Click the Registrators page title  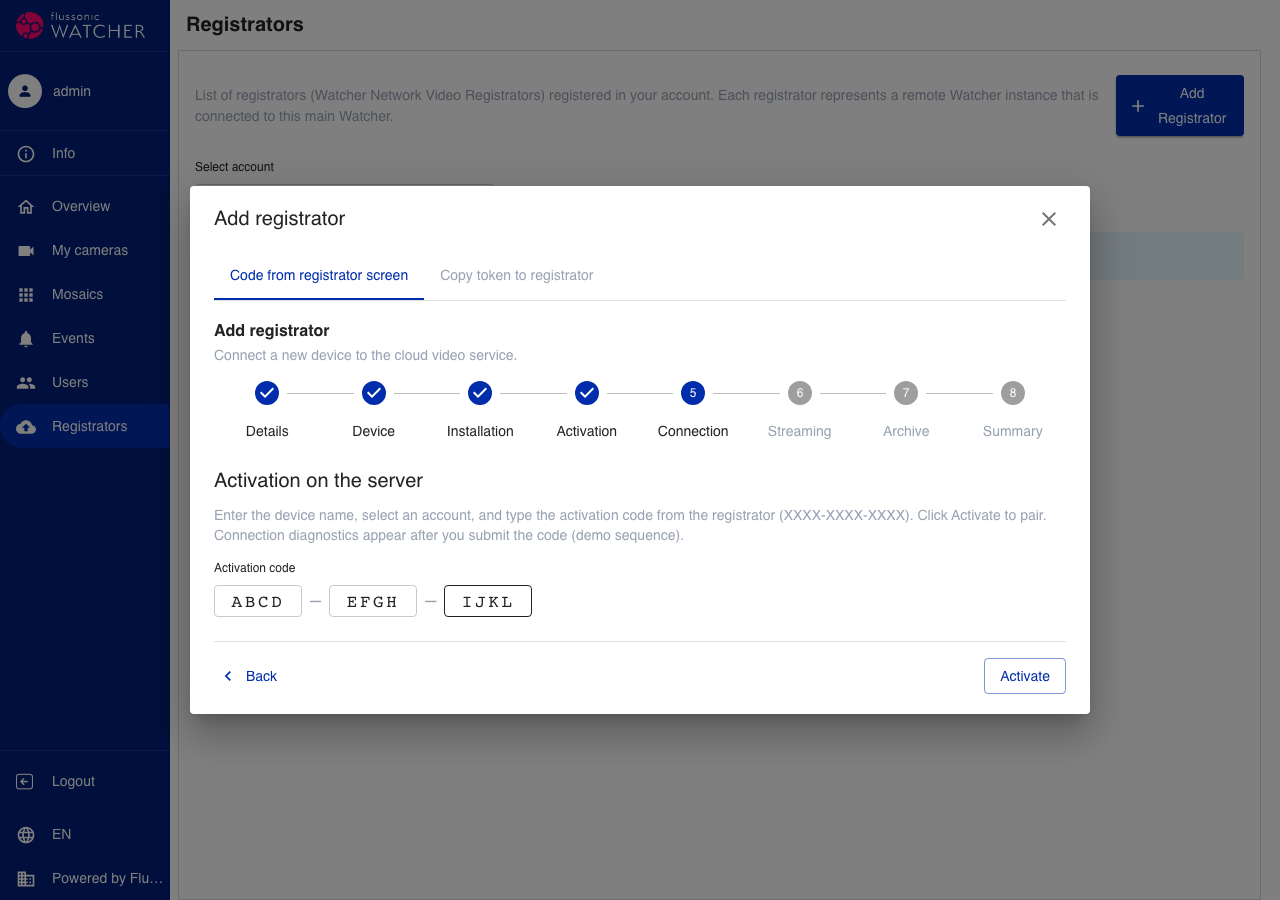point(245,24)
